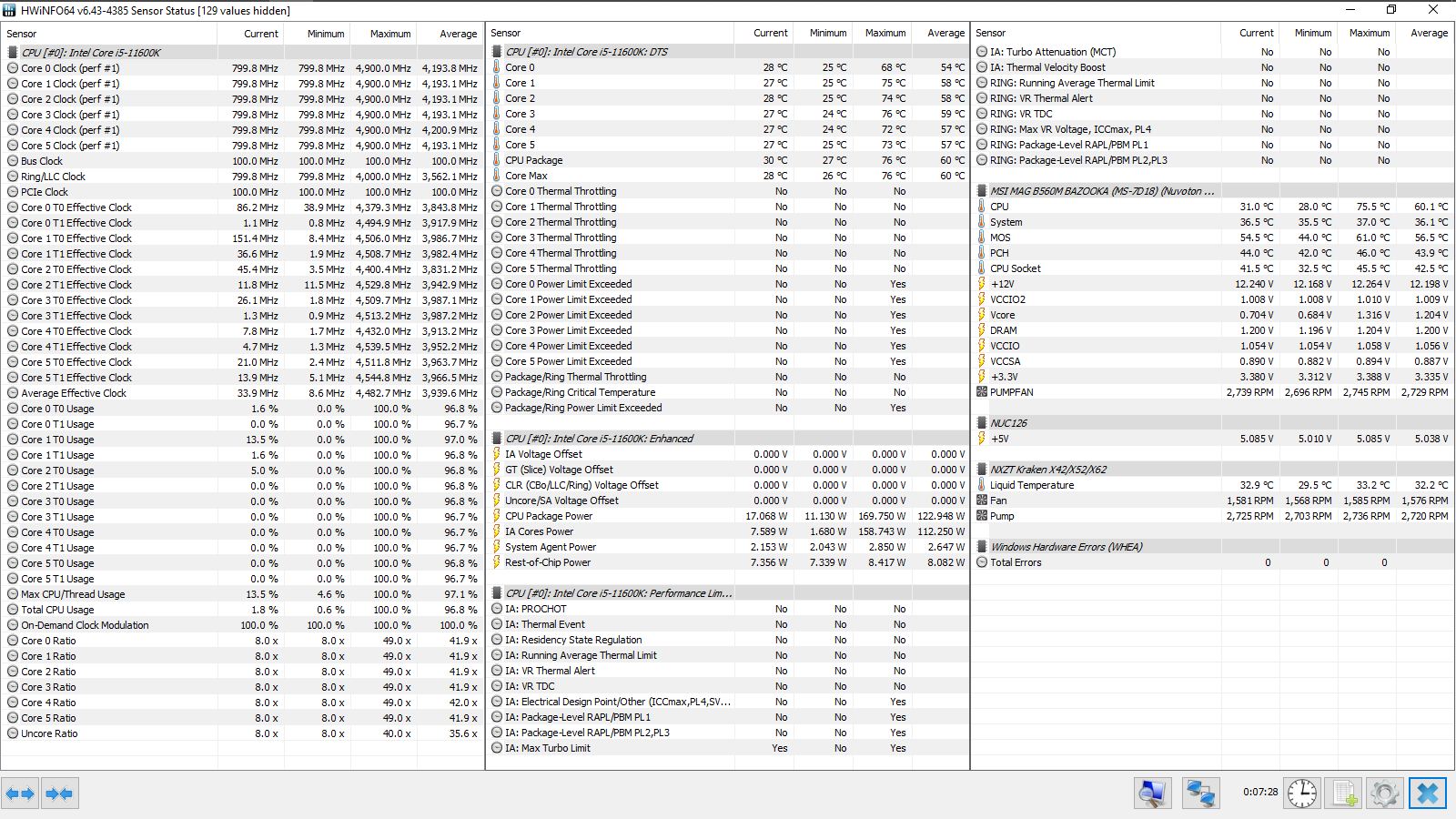Select the Core 3 Thermal Throttling row

[x=728, y=238]
